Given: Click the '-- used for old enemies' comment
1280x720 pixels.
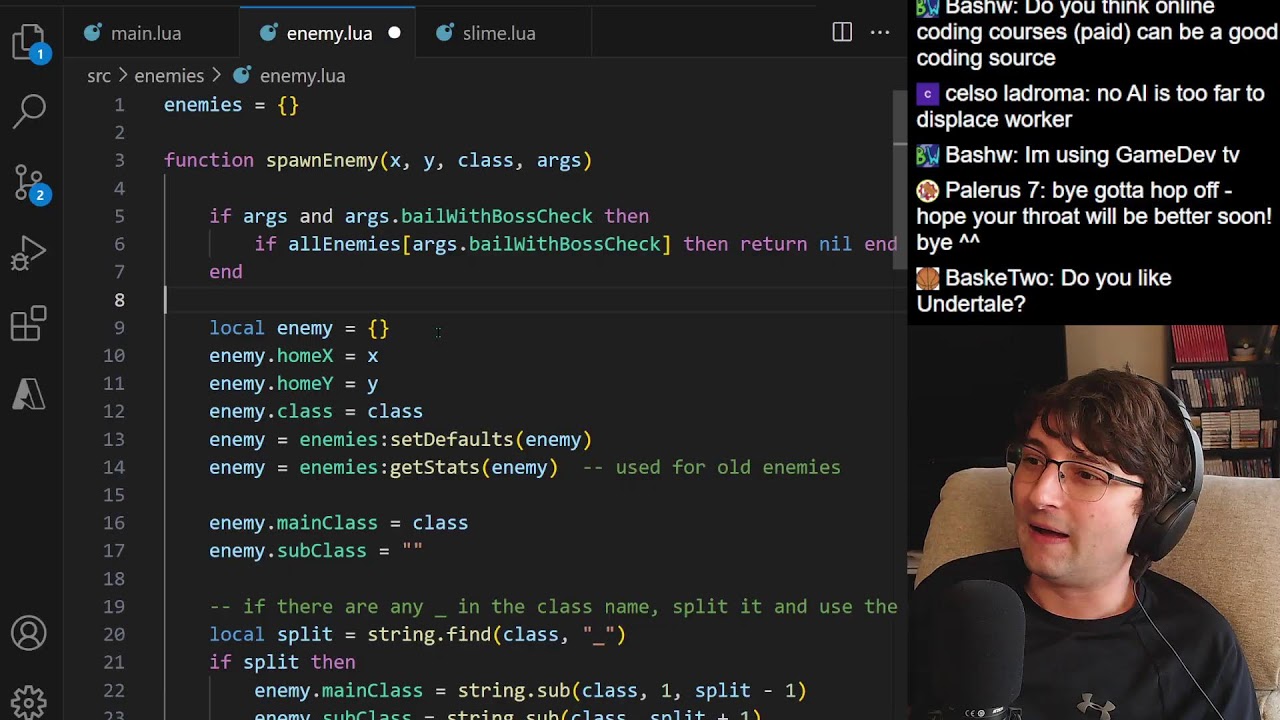Looking at the screenshot, I should tap(711, 467).
